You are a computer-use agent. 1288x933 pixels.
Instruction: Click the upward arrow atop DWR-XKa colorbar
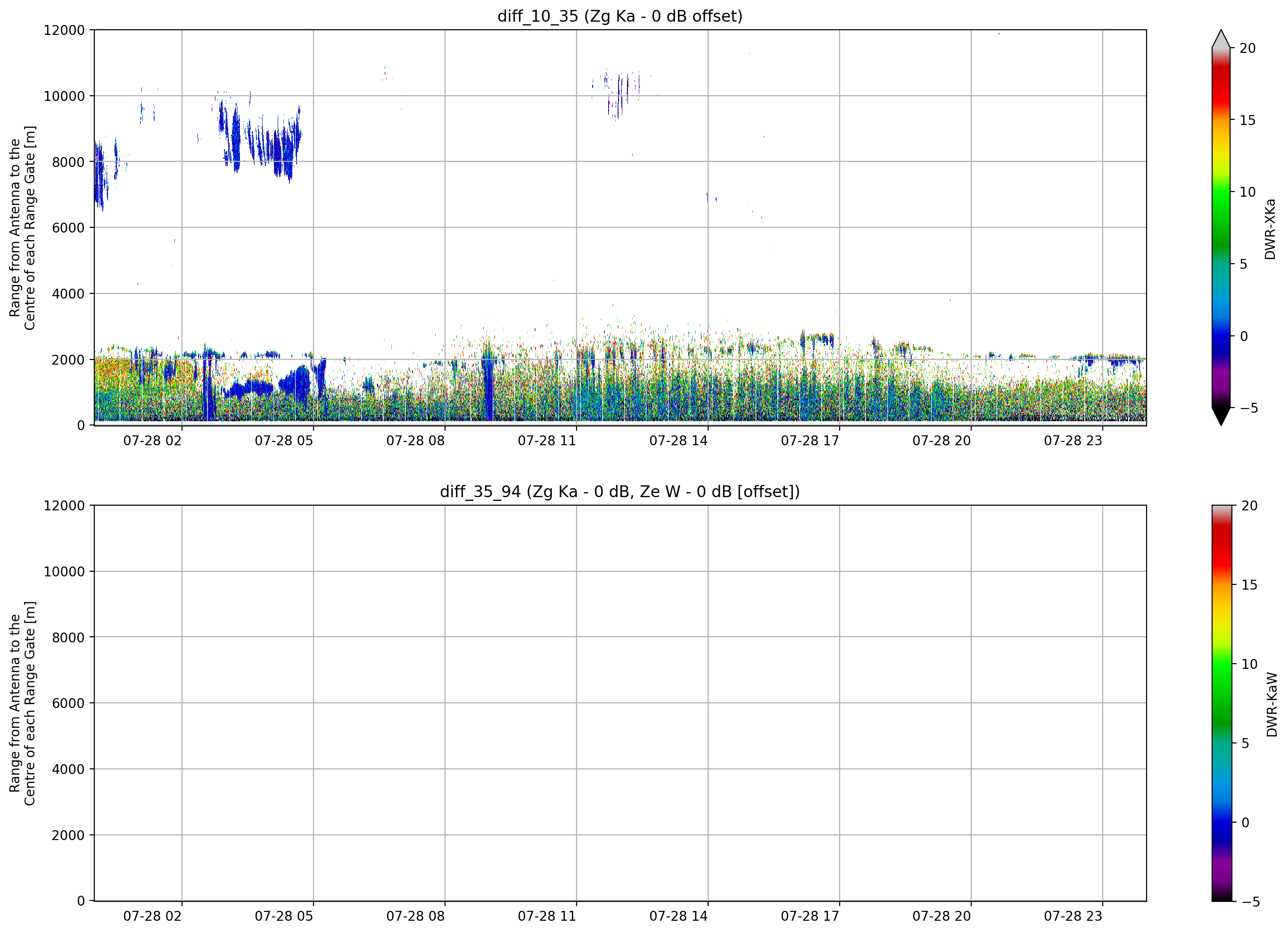pos(1221,39)
